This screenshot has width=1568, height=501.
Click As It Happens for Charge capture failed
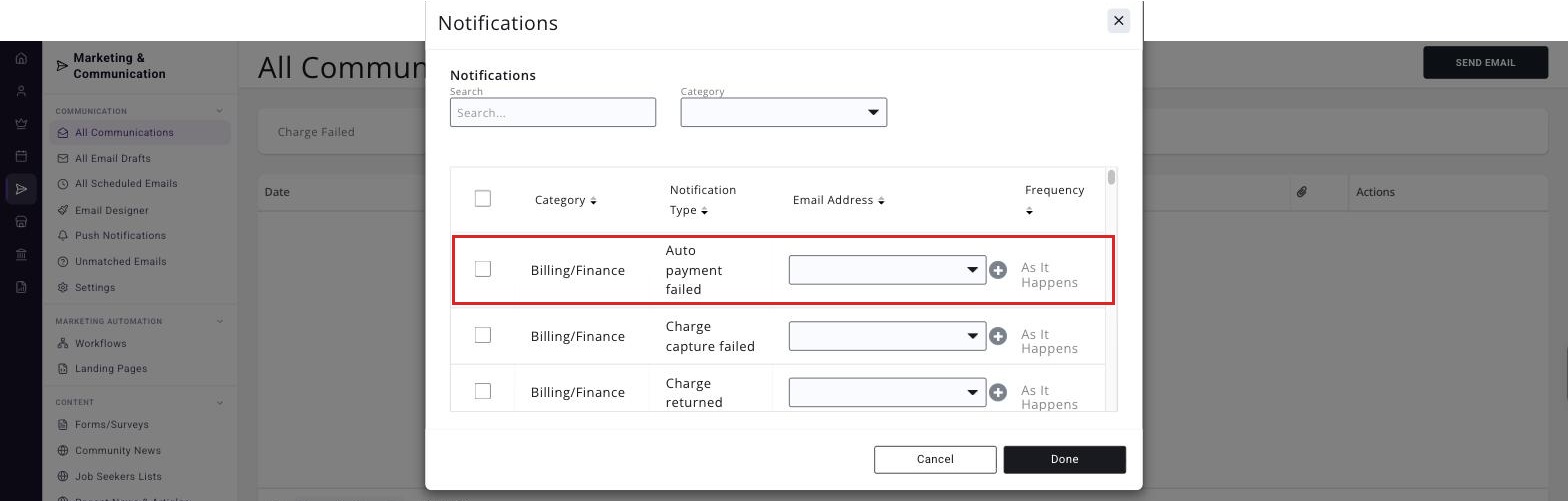tap(1049, 341)
